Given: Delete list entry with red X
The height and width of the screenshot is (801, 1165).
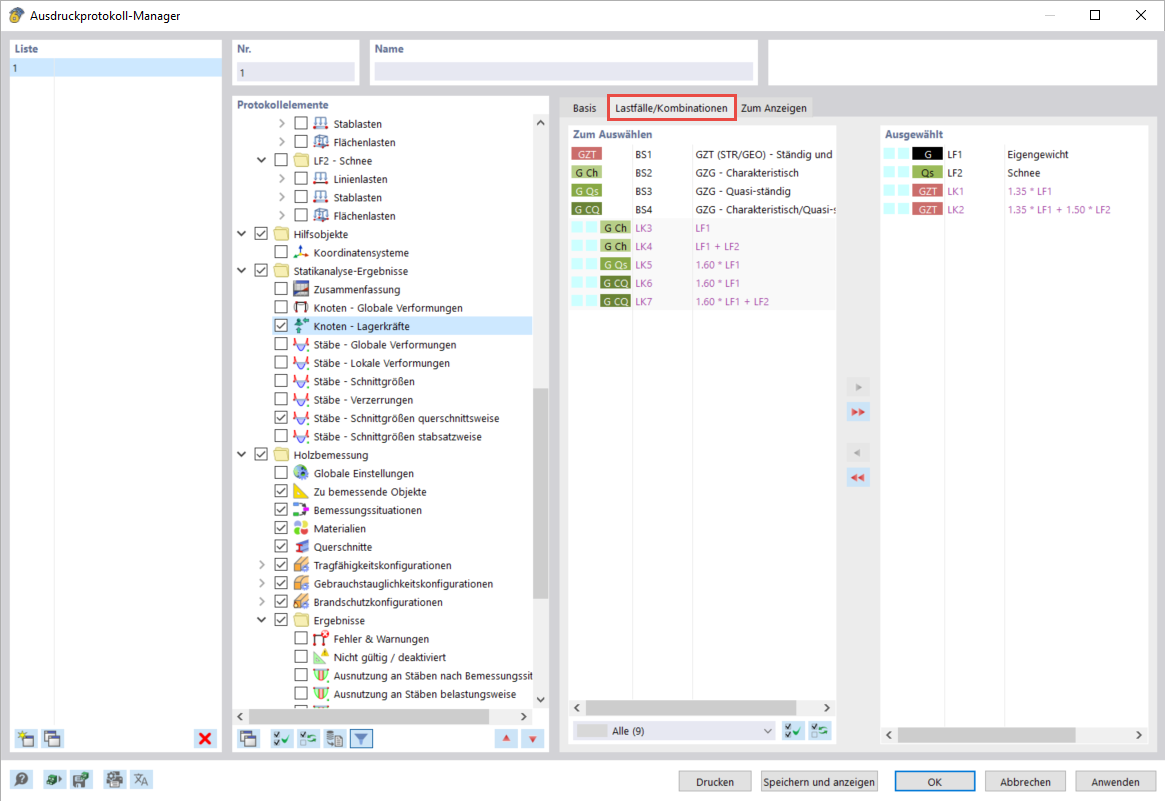Looking at the screenshot, I should (205, 739).
